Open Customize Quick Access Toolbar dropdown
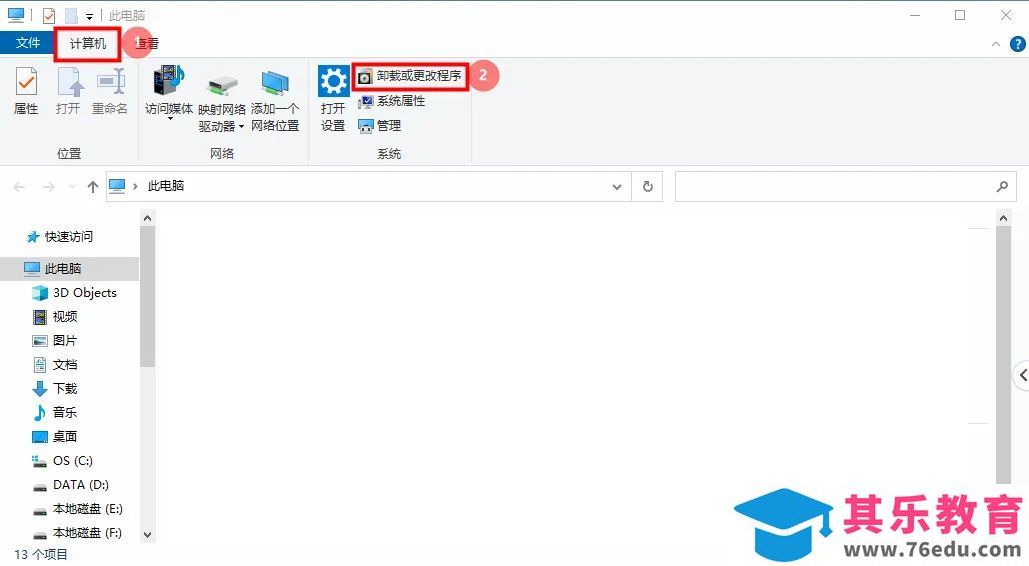The height and width of the screenshot is (566, 1029). point(89,16)
